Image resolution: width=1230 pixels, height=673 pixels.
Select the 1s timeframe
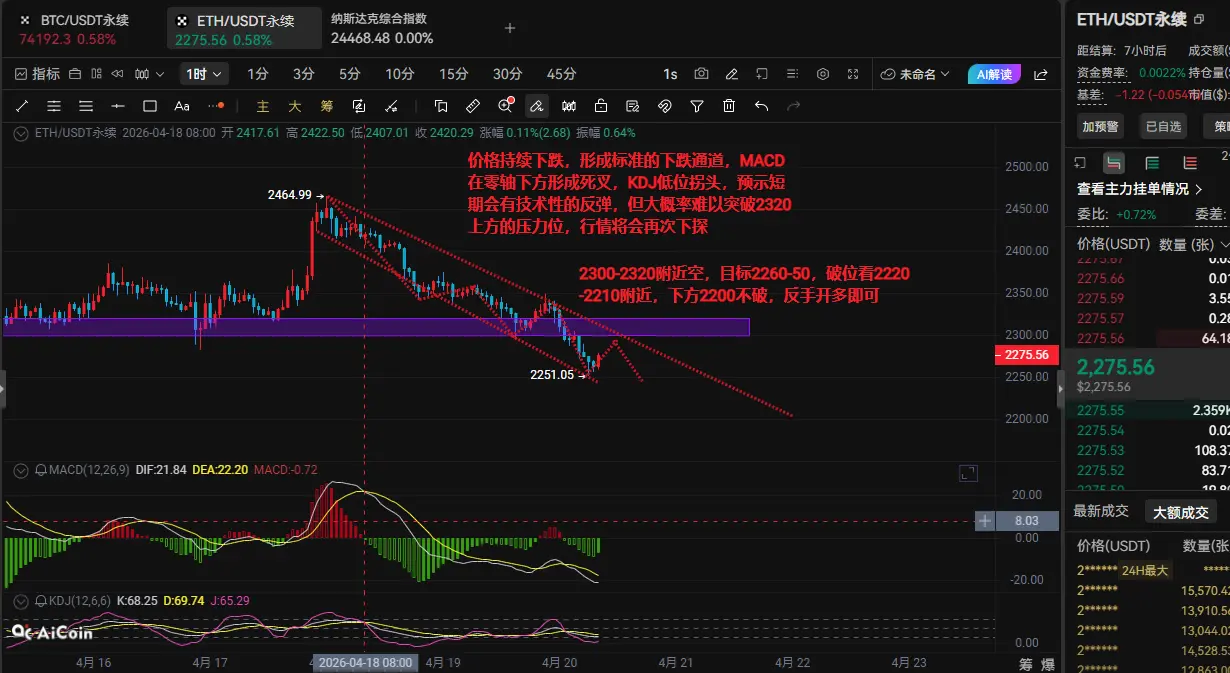(670, 74)
